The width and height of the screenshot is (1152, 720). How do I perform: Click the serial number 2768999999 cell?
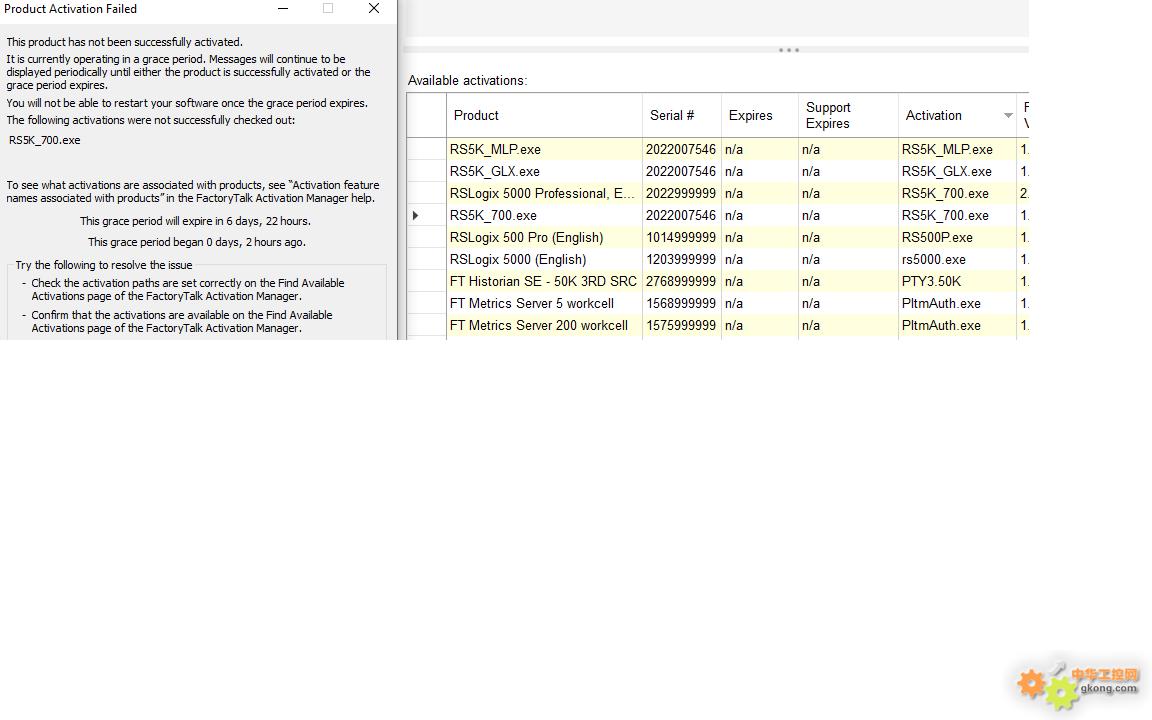pos(680,281)
